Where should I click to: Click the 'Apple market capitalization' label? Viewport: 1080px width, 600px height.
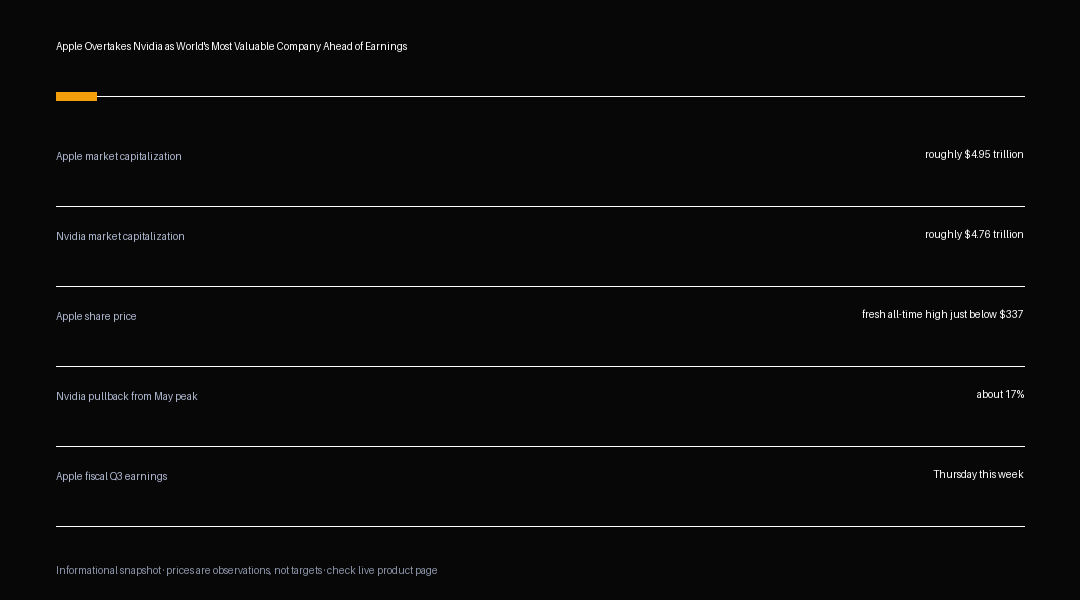(118, 156)
